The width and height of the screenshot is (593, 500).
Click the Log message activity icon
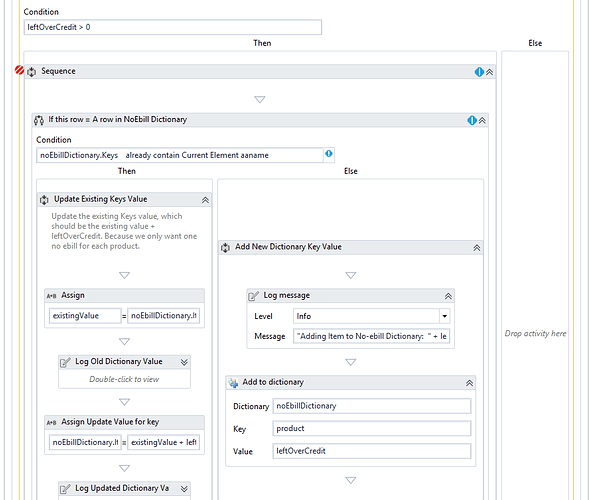pos(253,296)
